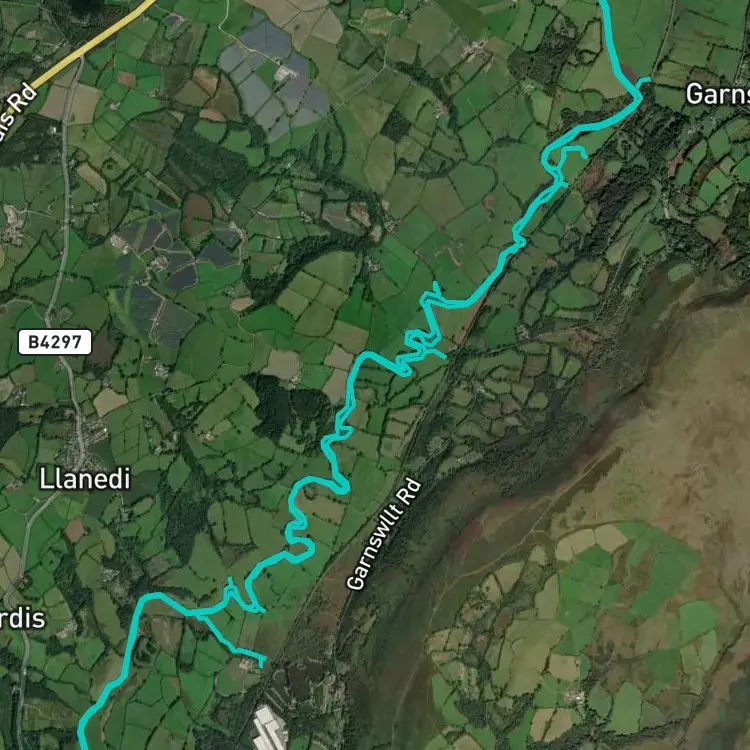Image resolution: width=750 pixels, height=750 pixels.
Task: Select the Llanedi village label
Action: [x=85, y=478]
